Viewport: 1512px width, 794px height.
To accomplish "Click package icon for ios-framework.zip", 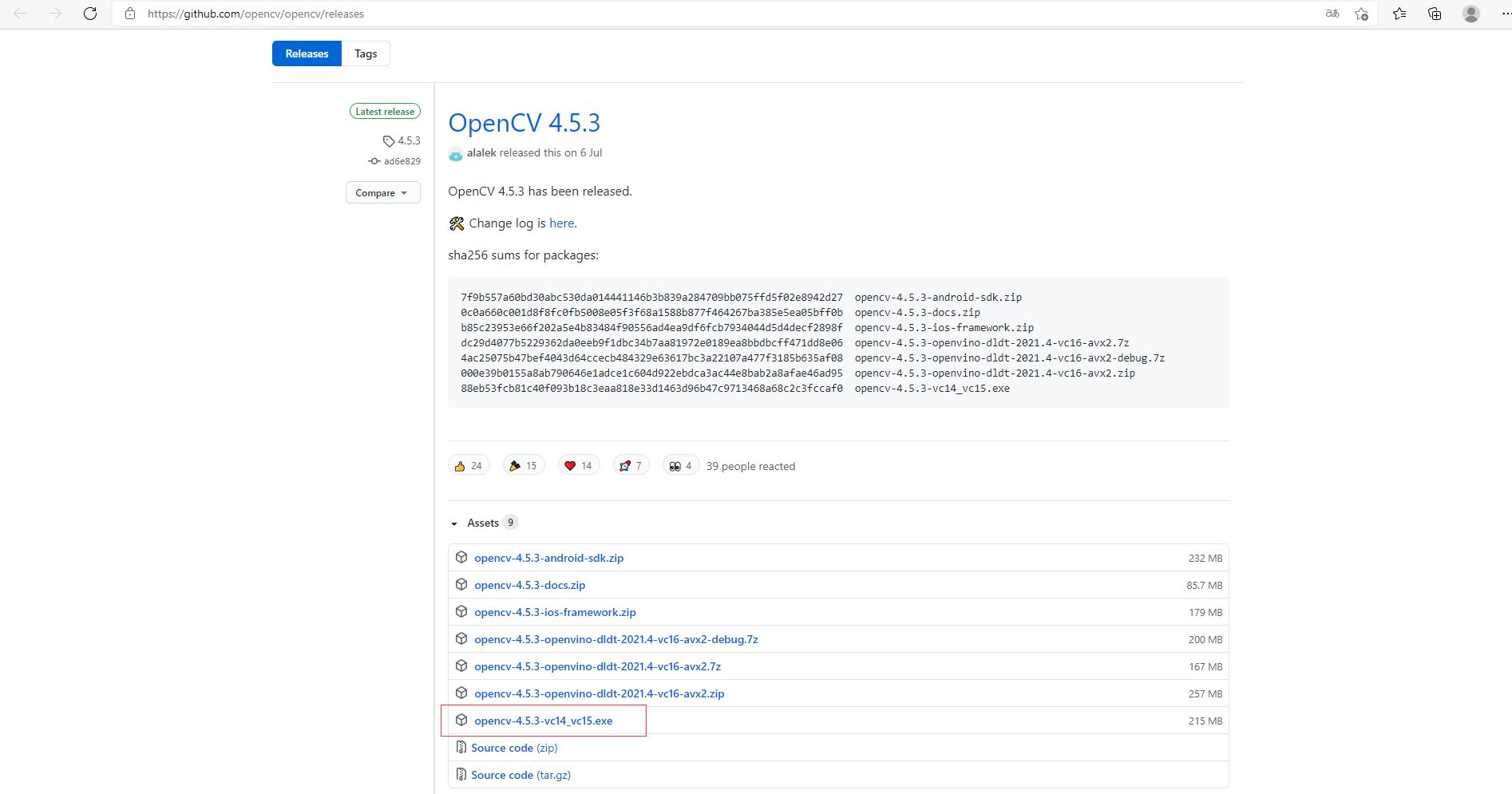I will 461,611.
